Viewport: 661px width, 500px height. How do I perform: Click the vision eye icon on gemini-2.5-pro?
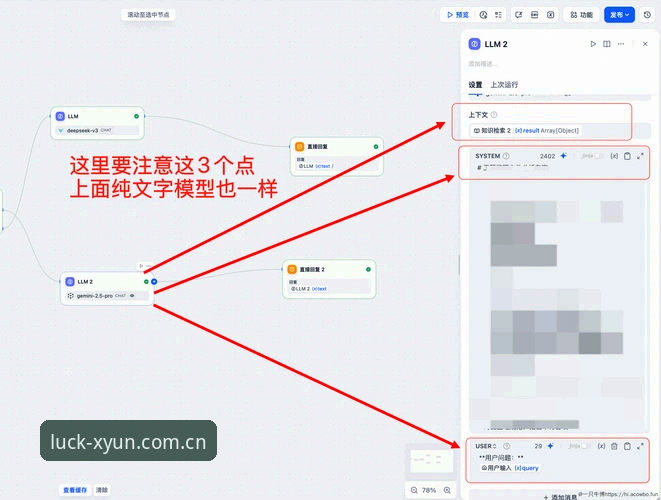point(132,296)
